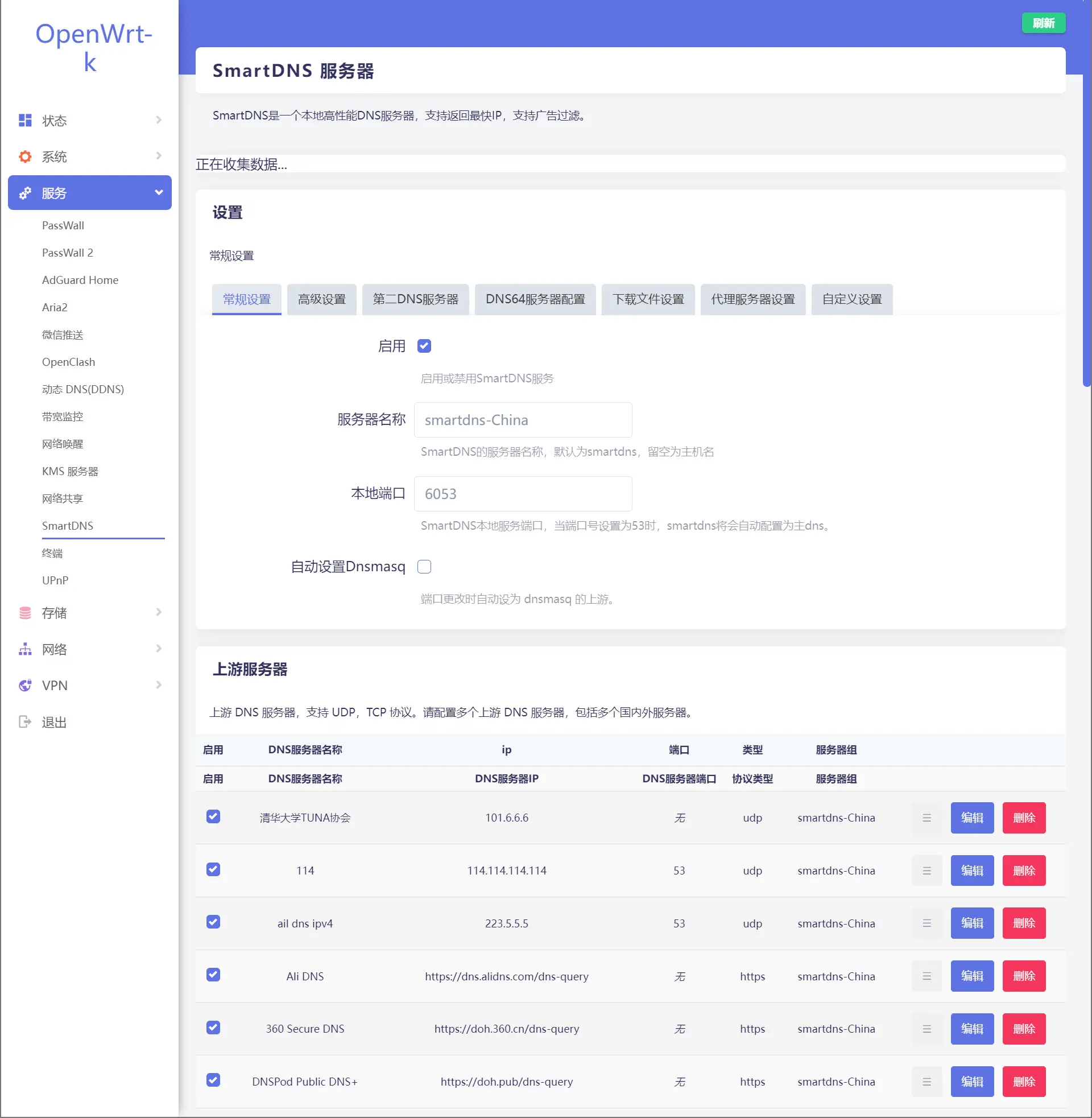Open the 第二DNS服务器 tab
This screenshot has height=1118, width=1092.
click(x=416, y=299)
